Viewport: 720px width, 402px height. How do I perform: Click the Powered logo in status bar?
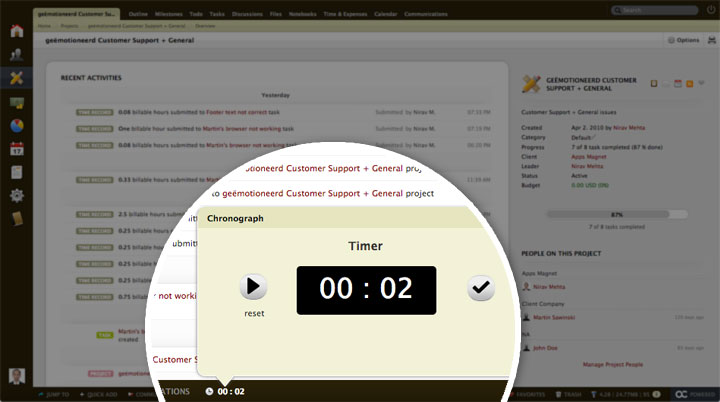click(695, 394)
